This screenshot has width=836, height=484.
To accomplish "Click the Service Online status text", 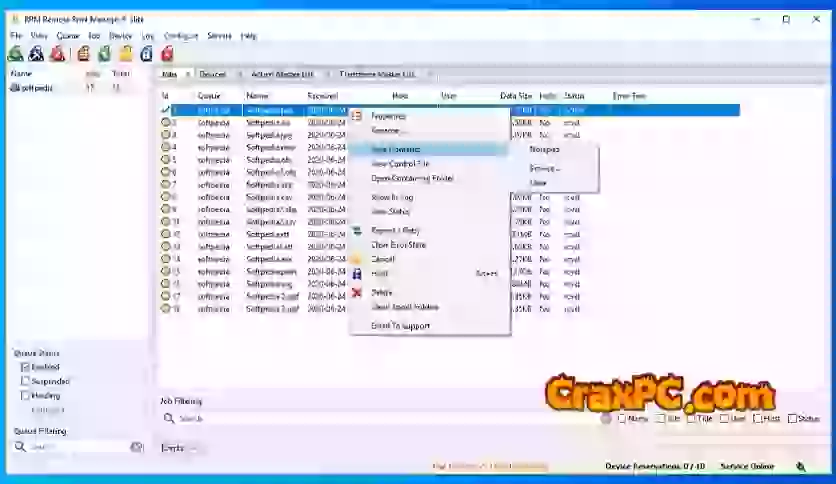I will click(x=747, y=466).
